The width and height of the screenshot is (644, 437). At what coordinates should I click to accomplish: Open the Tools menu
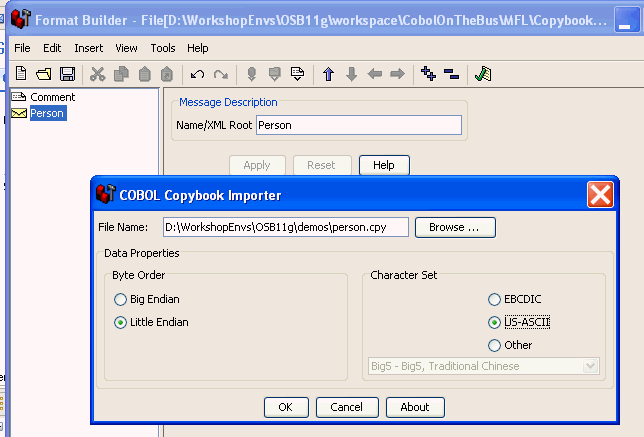pos(163,48)
